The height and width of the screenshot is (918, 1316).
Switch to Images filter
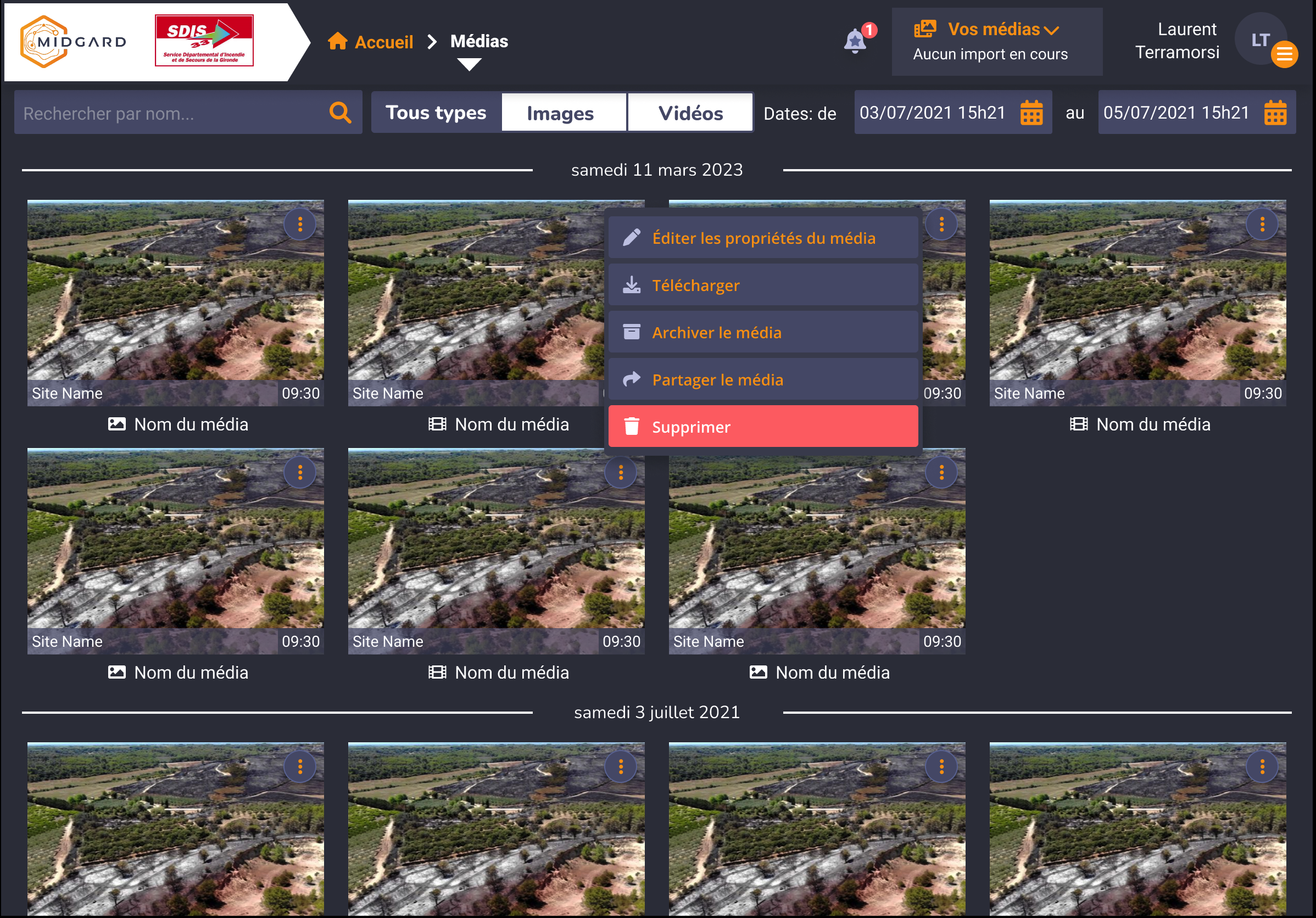tap(564, 113)
